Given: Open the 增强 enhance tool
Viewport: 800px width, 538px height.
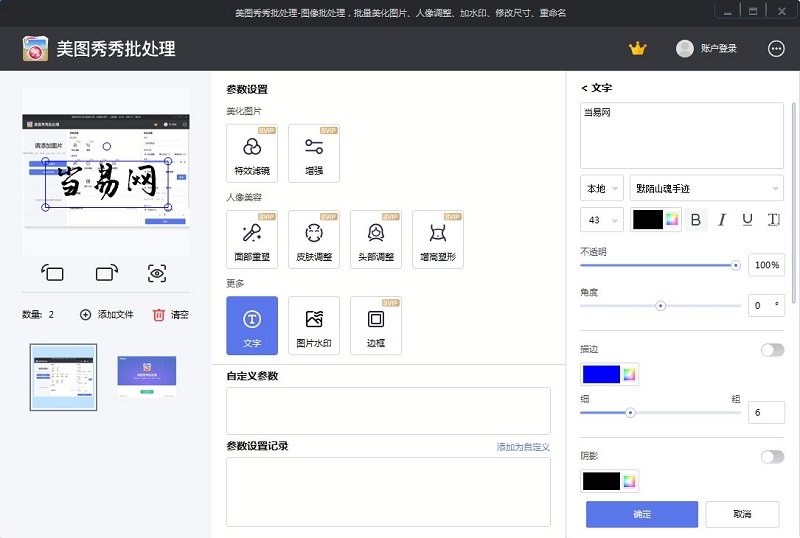Looking at the screenshot, I should click(314, 153).
